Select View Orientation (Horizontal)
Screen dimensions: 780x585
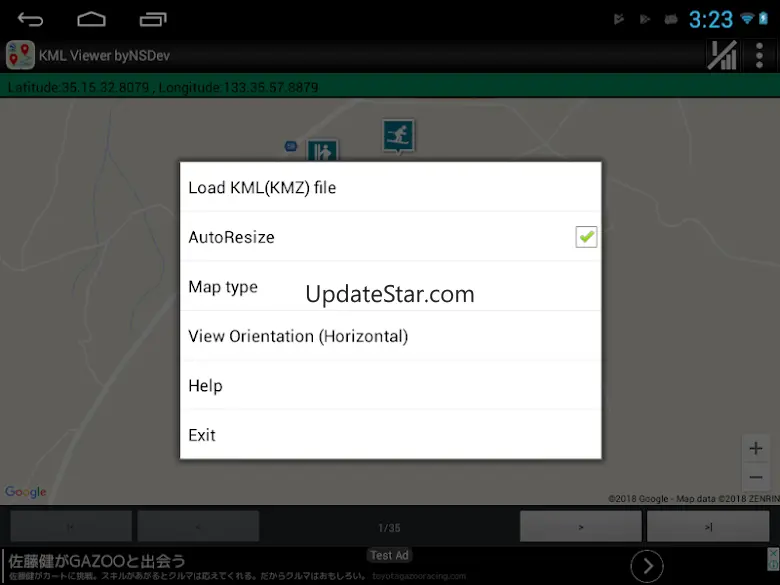390,336
